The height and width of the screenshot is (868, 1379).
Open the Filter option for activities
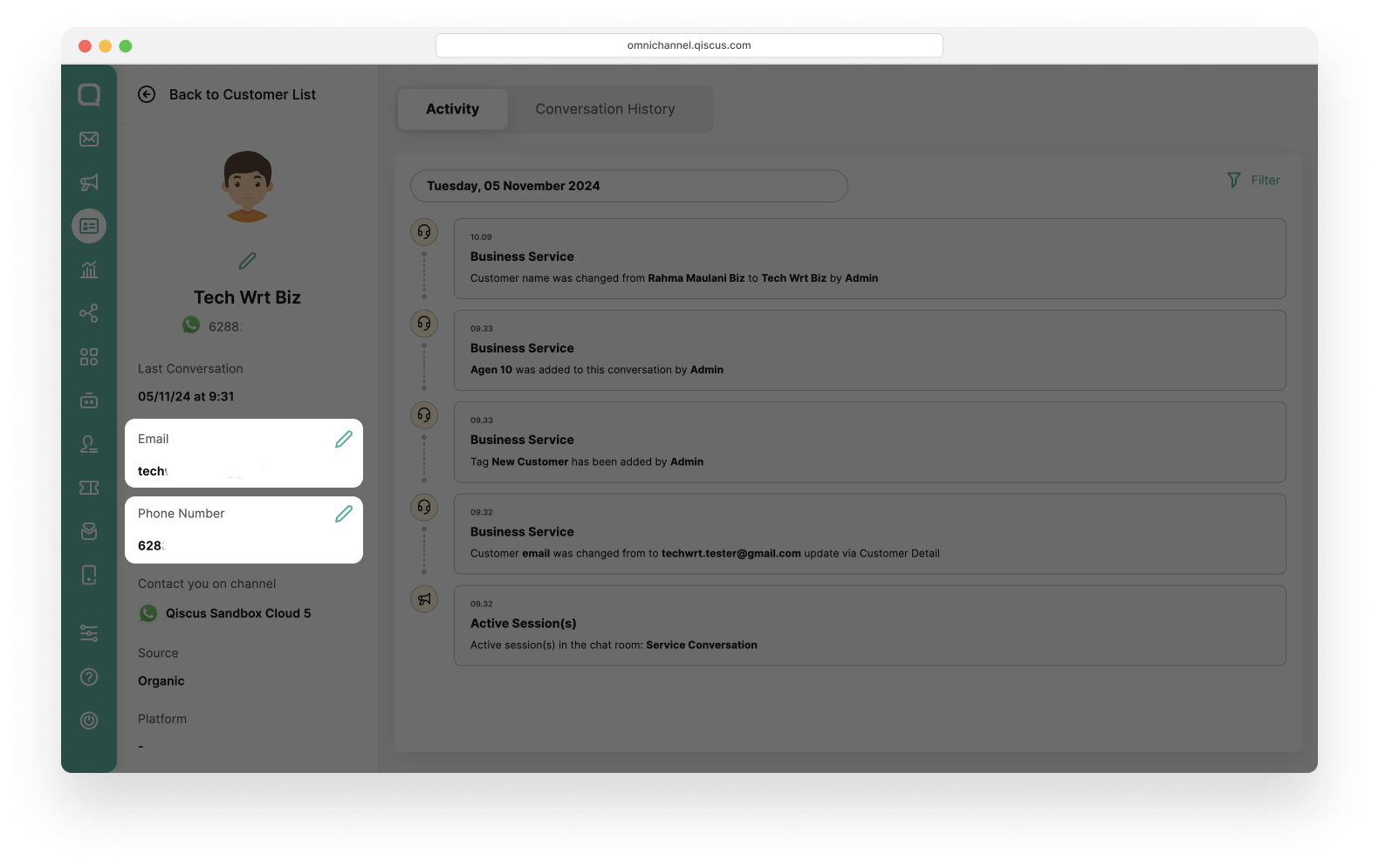[x=1253, y=180]
